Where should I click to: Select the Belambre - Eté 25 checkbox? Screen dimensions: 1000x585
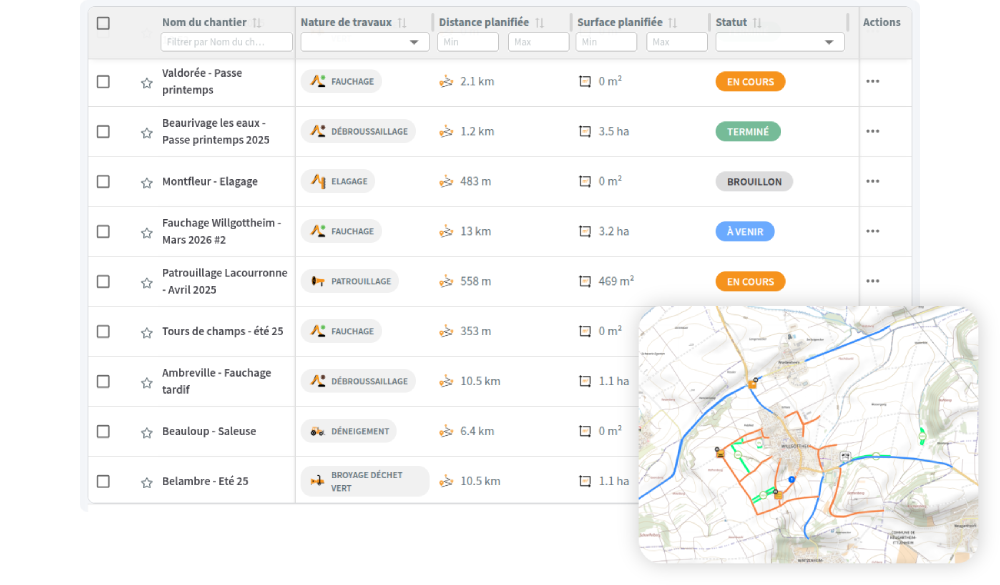103,482
